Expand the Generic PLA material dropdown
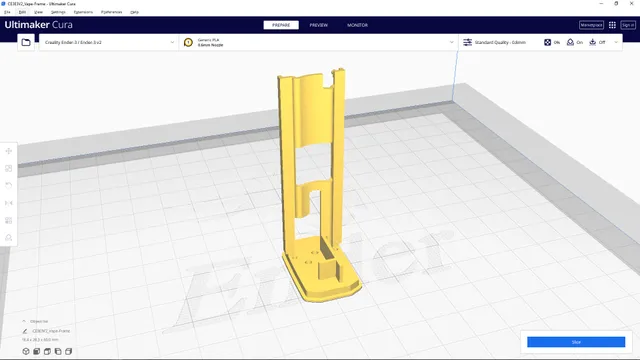The image size is (640, 360). (x=319, y=42)
